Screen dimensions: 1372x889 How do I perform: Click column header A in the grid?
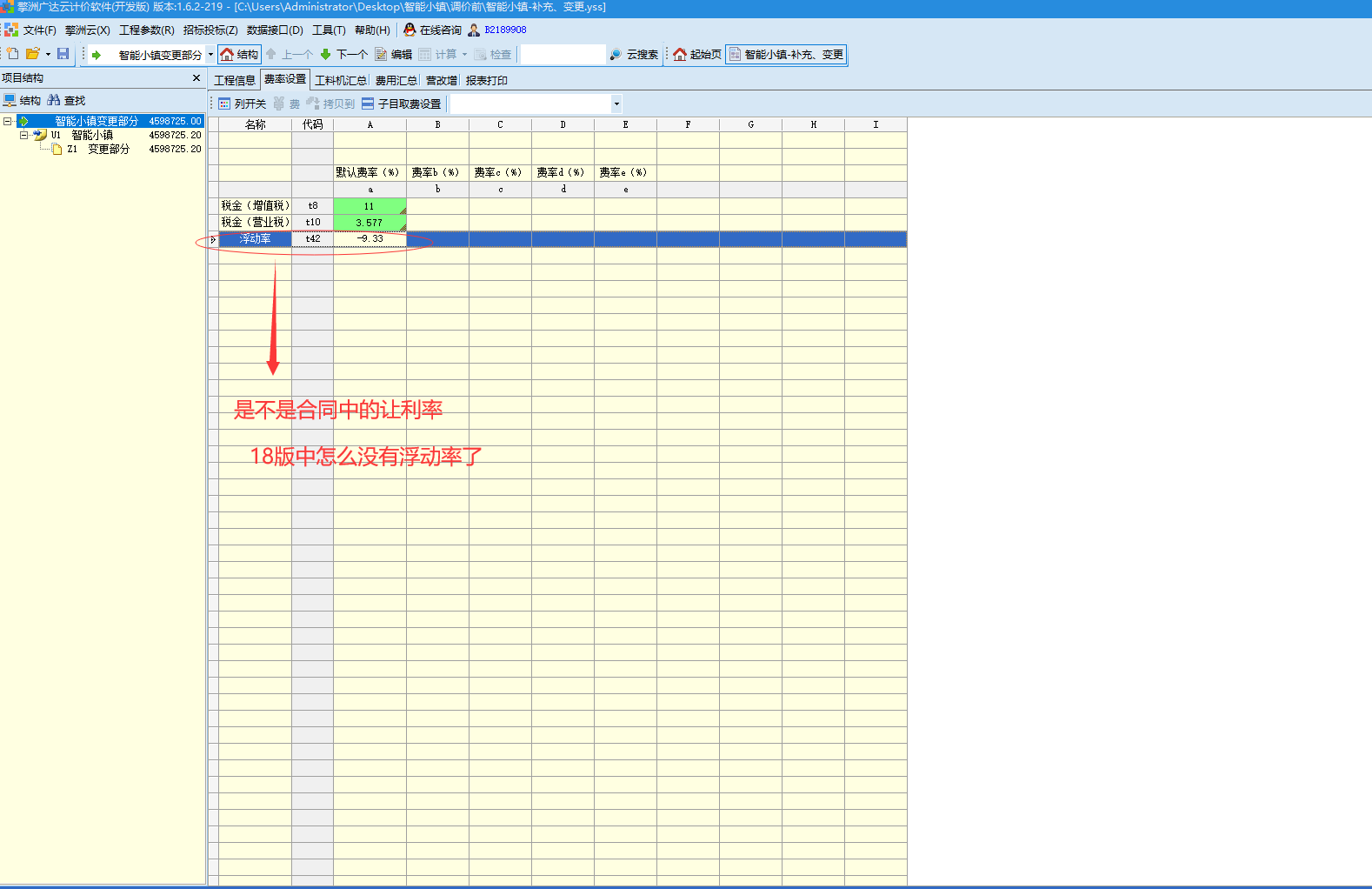pos(370,124)
